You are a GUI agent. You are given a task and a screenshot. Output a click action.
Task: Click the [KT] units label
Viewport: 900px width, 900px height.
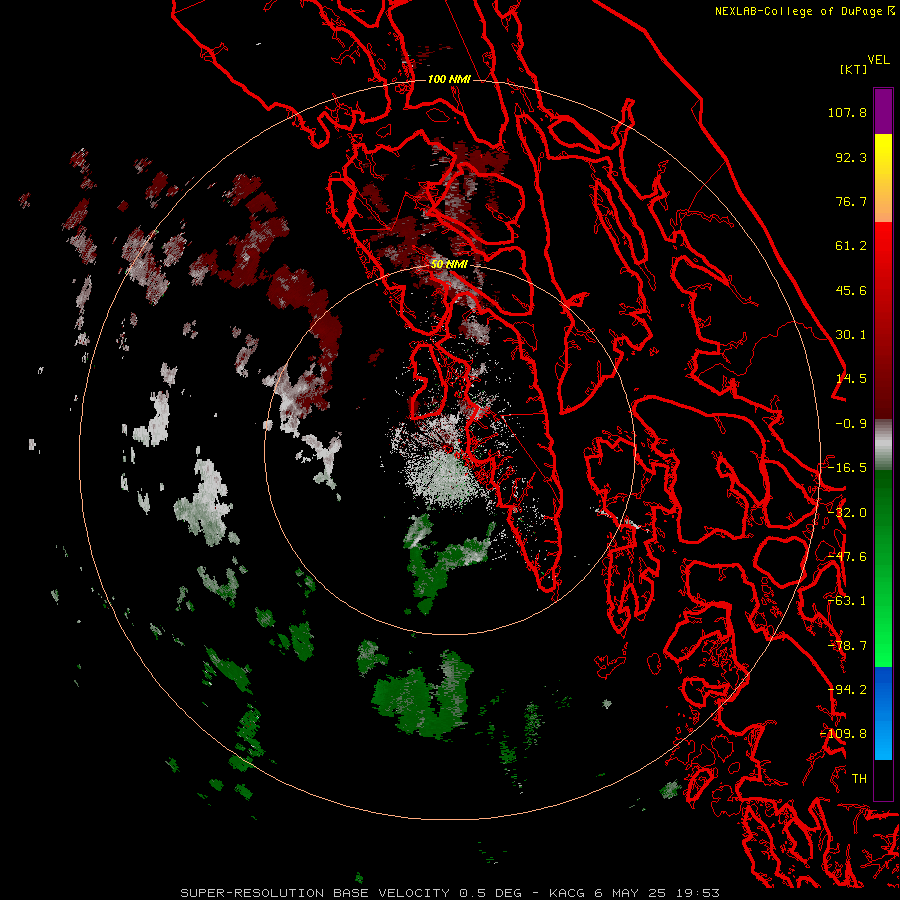click(x=853, y=69)
